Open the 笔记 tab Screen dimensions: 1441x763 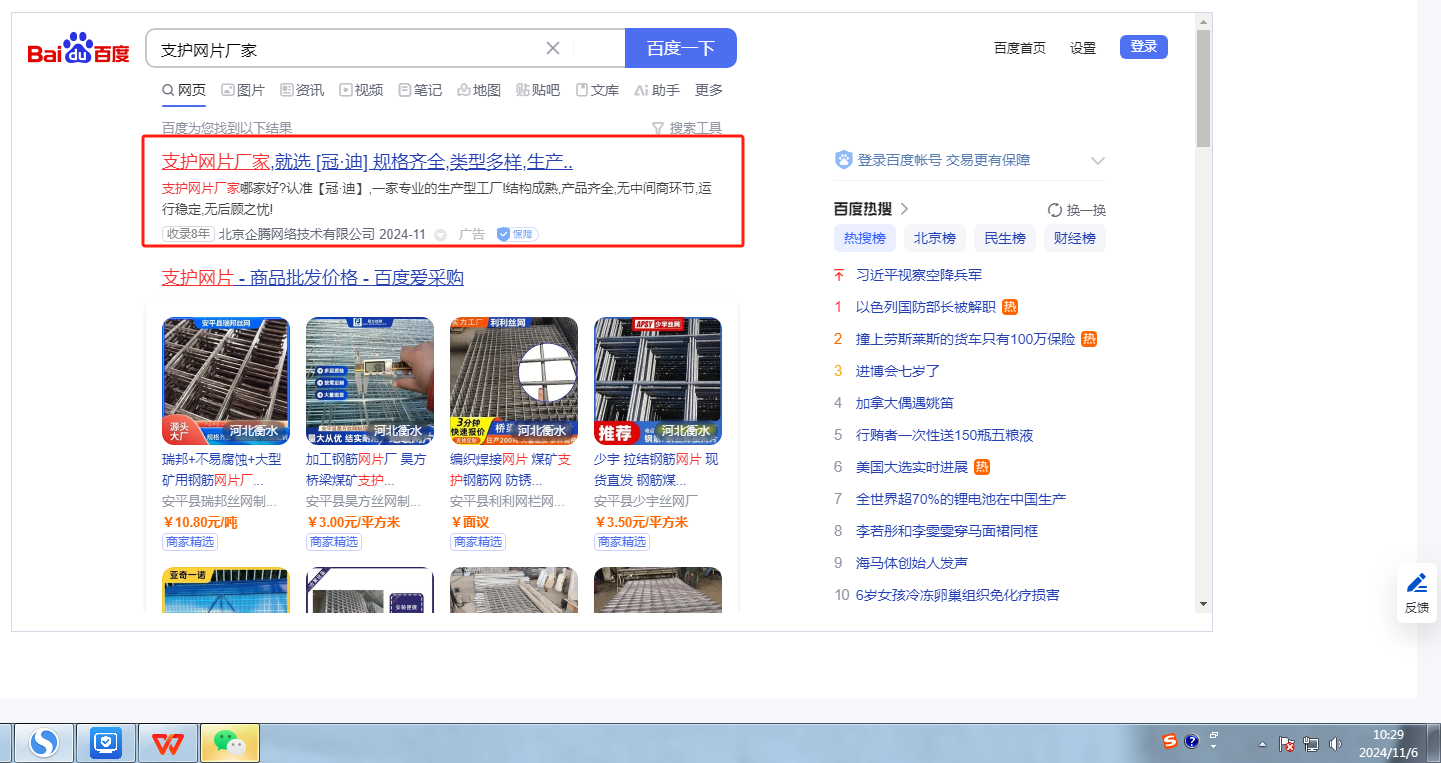coord(420,90)
